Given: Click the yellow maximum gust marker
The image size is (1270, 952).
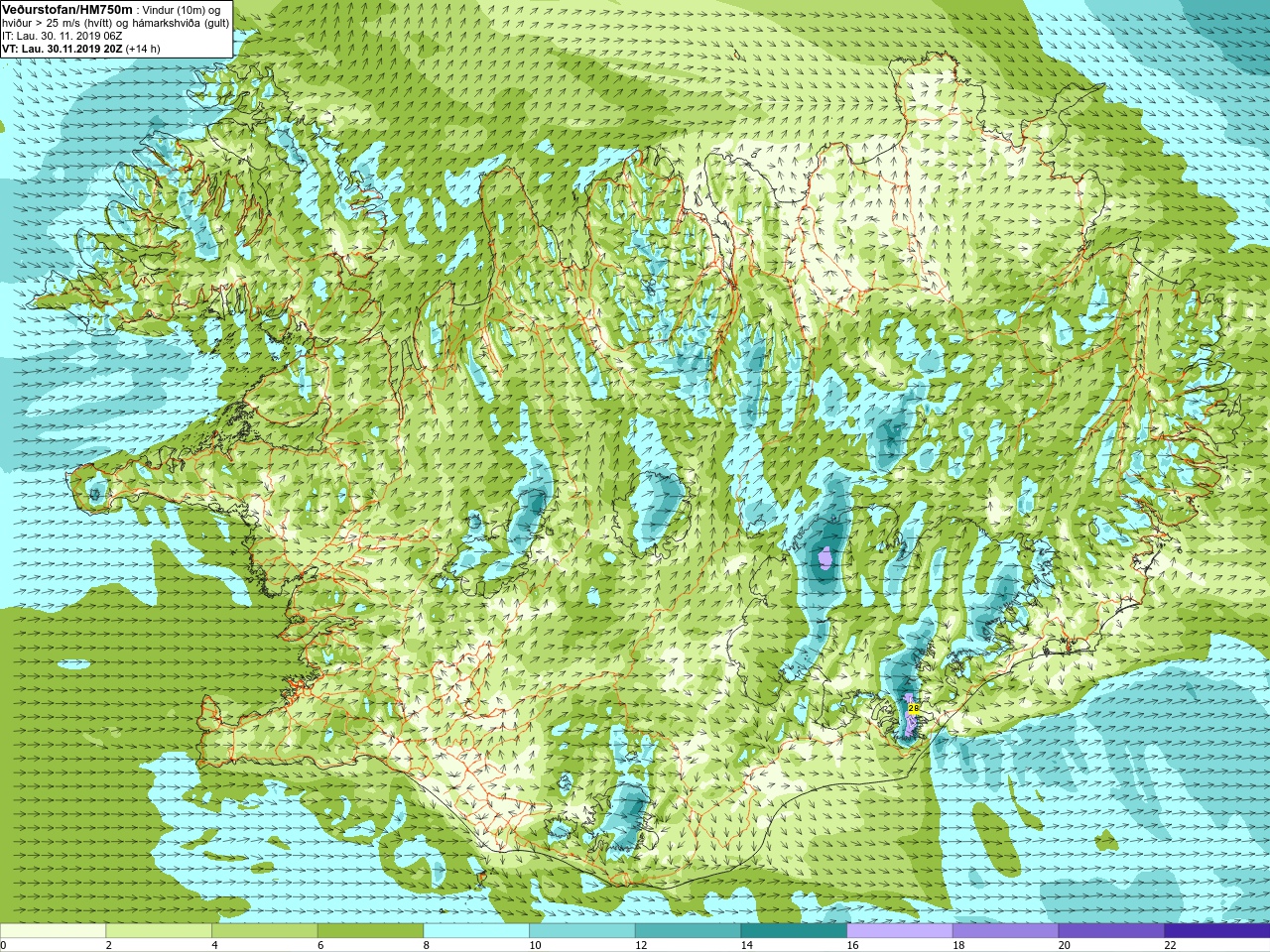Looking at the screenshot, I should click(x=912, y=708).
